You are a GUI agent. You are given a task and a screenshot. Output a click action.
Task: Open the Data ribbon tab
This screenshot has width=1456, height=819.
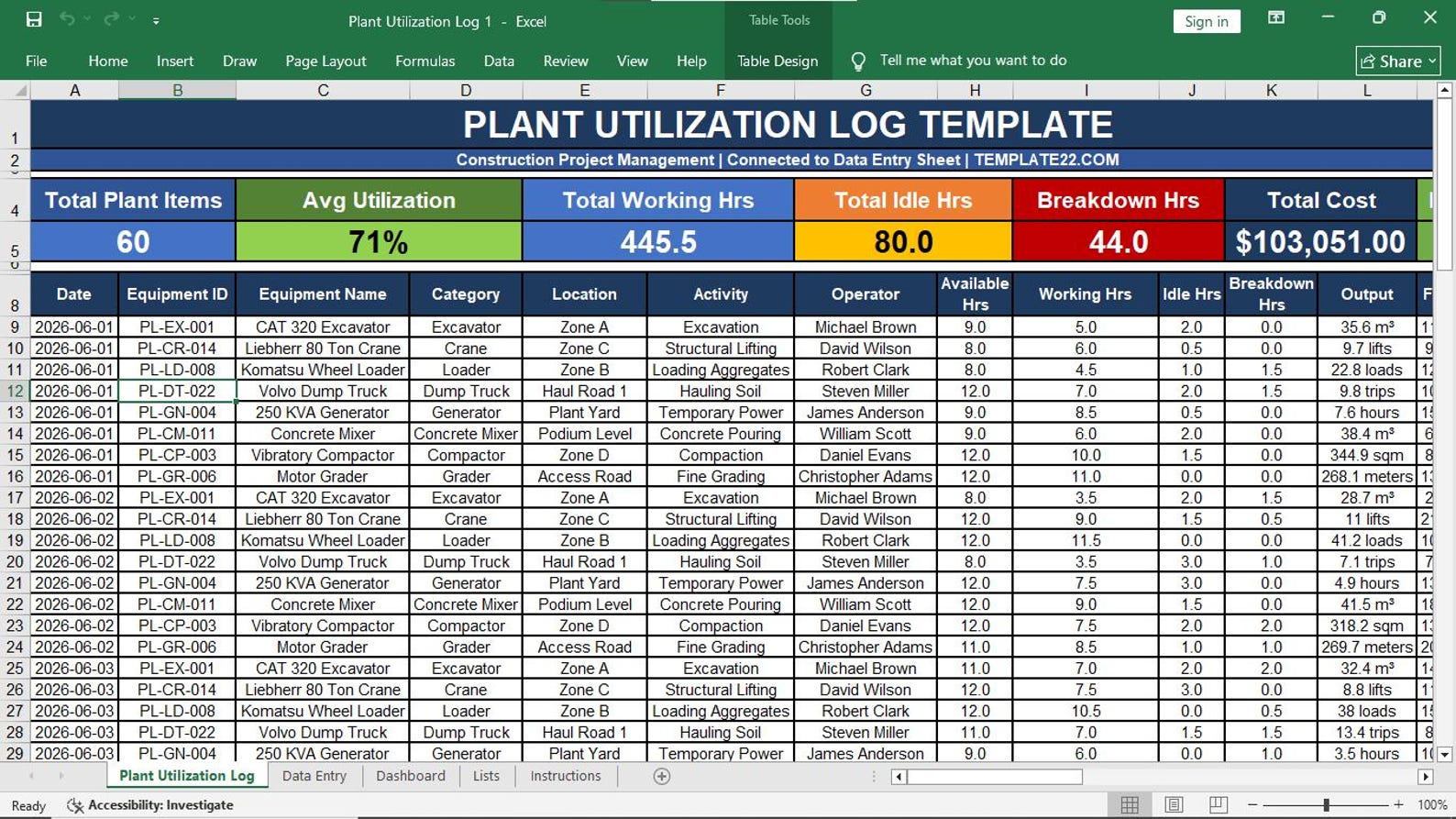pyautogui.click(x=499, y=61)
